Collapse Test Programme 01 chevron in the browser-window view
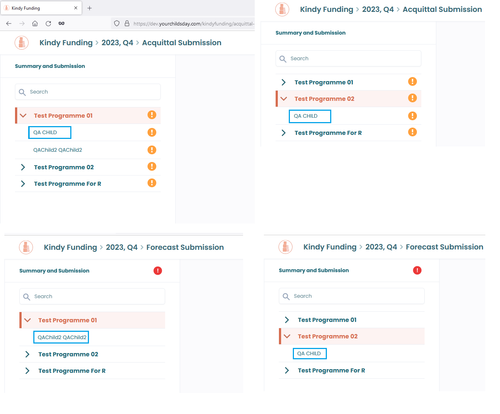Screen dimensions: 500x414 23,115
